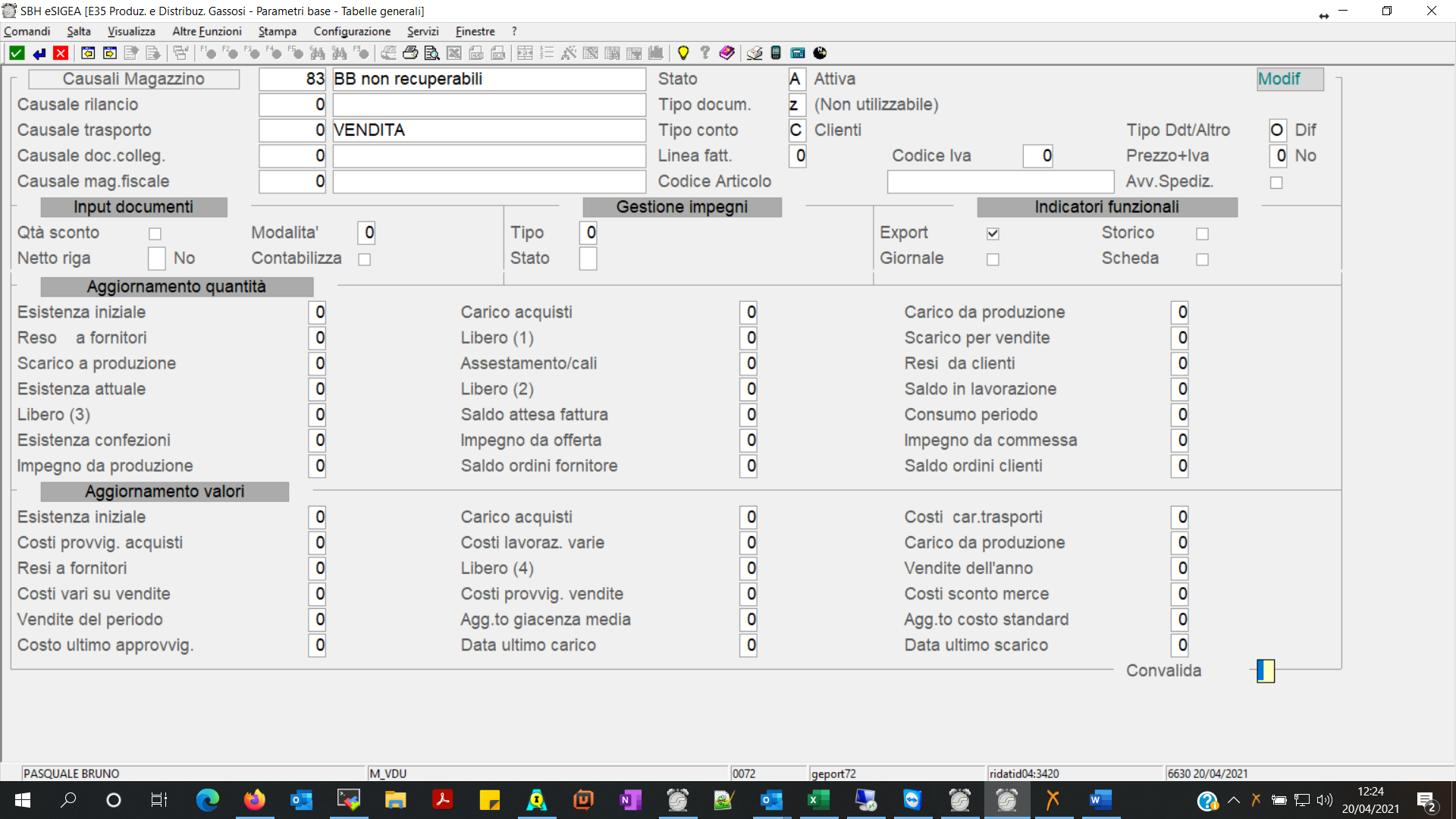The height and width of the screenshot is (819, 1456).
Task: Click the print preview magnifier icon
Action: (x=431, y=53)
